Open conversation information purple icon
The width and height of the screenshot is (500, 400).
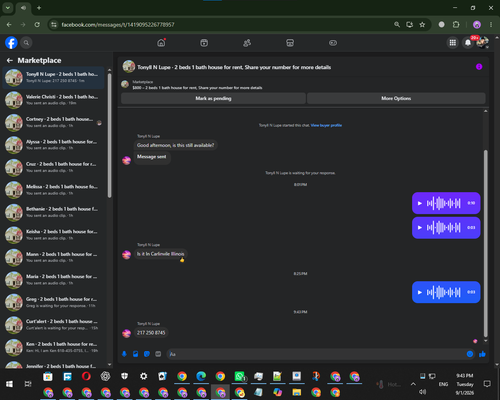click(479, 67)
